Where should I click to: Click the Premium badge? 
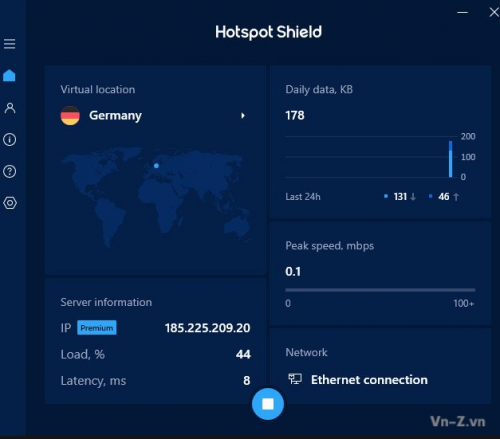(97, 328)
